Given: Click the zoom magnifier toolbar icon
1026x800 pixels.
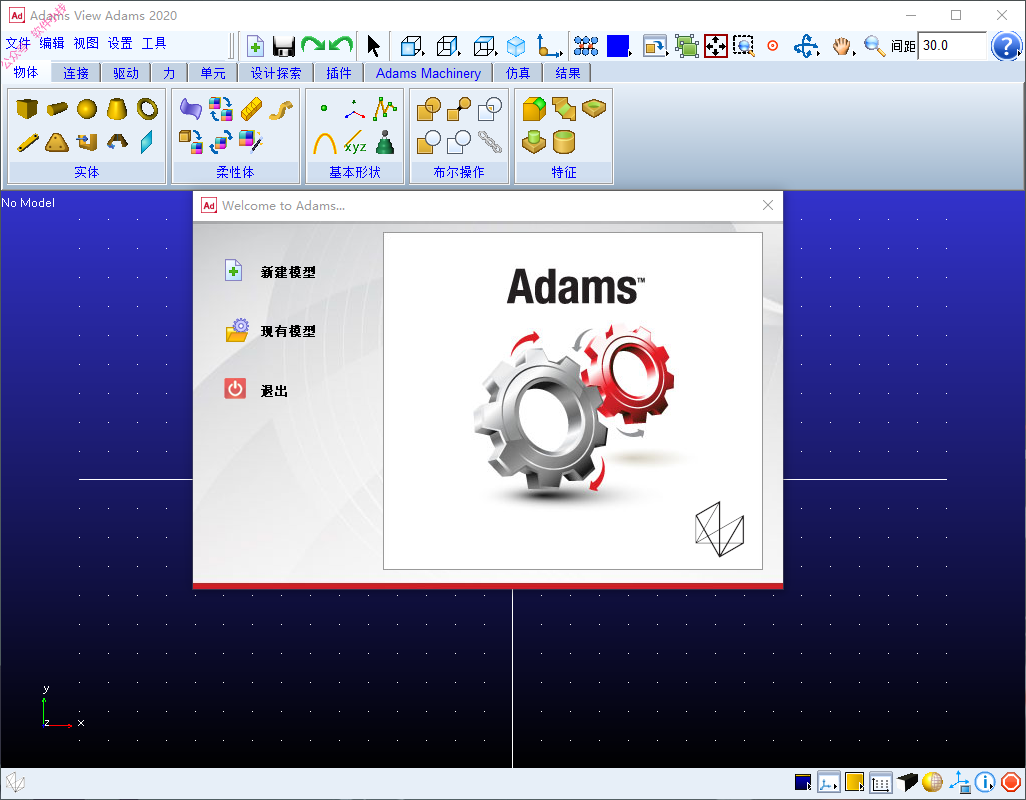Looking at the screenshot, I should pos(874,46).
